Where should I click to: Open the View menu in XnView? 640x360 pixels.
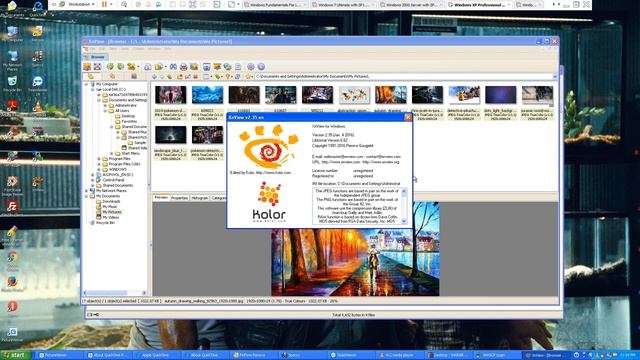pos(113,49)
